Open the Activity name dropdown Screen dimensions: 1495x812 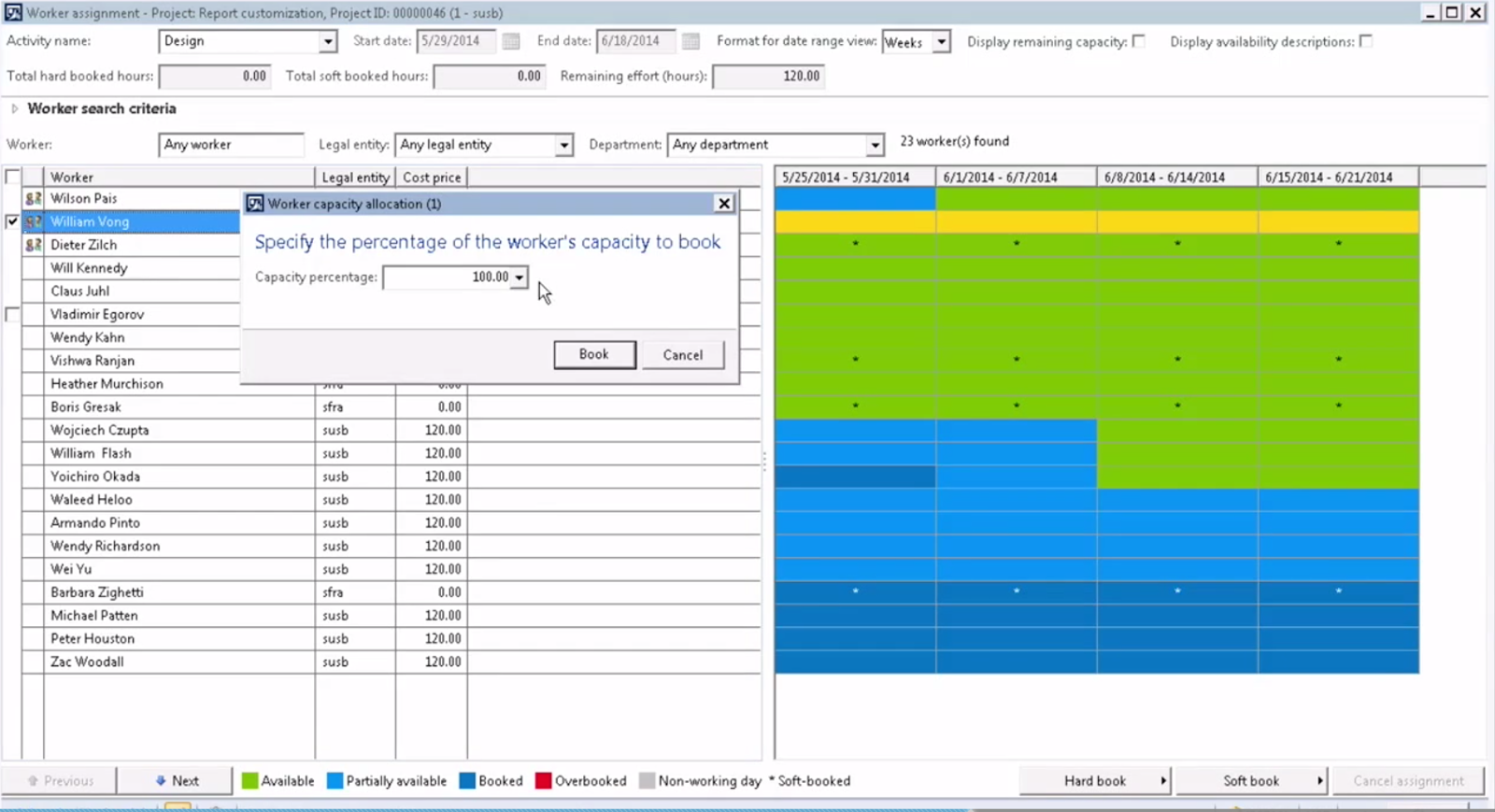pos(327,41)
